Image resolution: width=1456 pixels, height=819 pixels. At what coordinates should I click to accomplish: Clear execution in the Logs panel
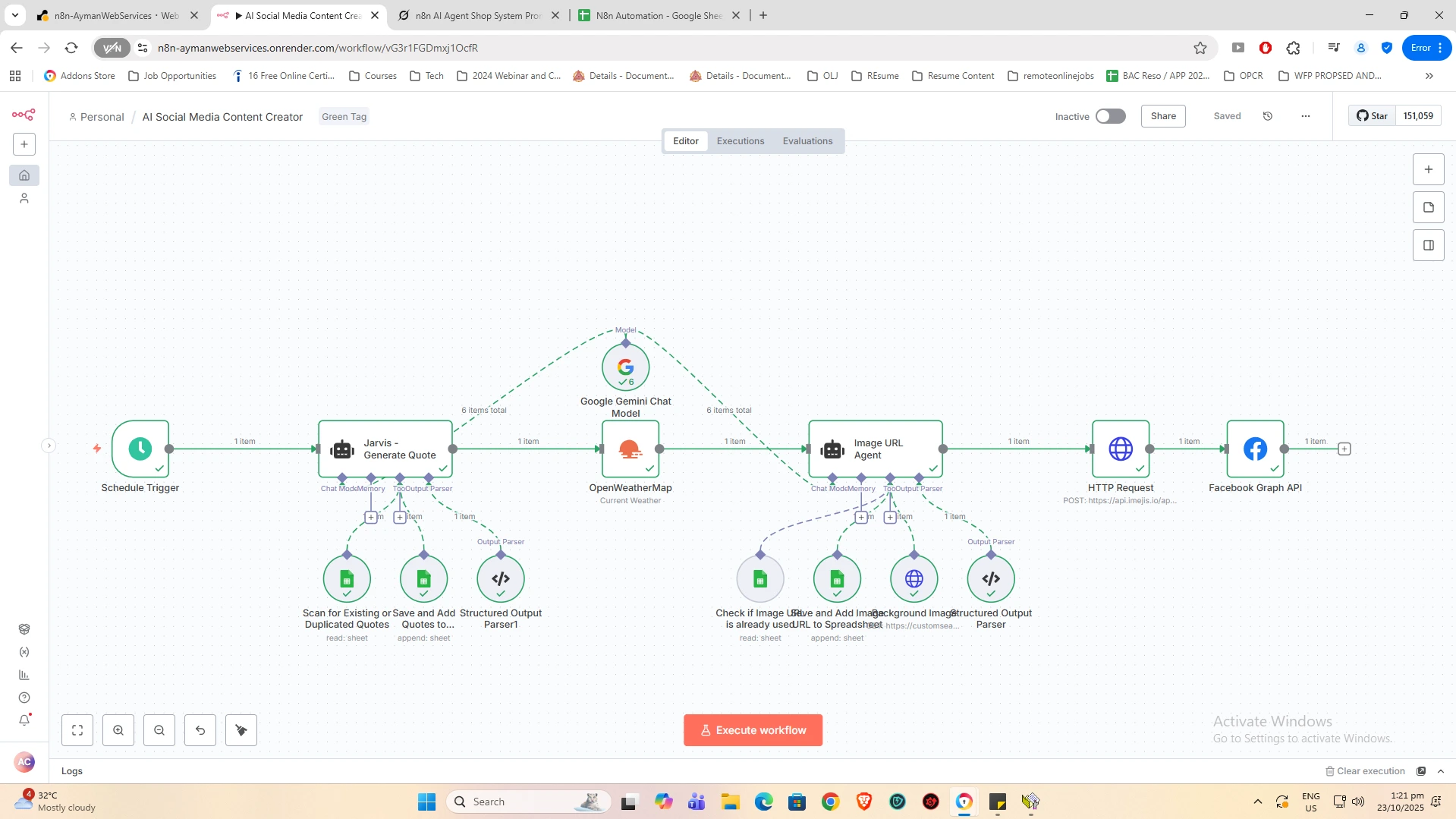1365,771
